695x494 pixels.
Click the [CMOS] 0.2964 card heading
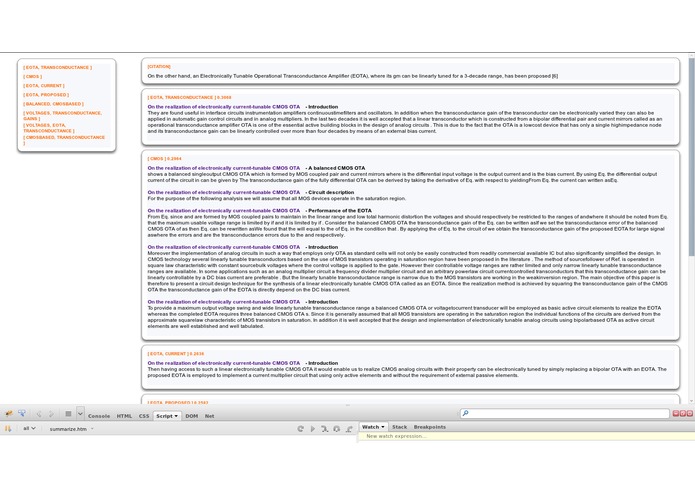164,159
